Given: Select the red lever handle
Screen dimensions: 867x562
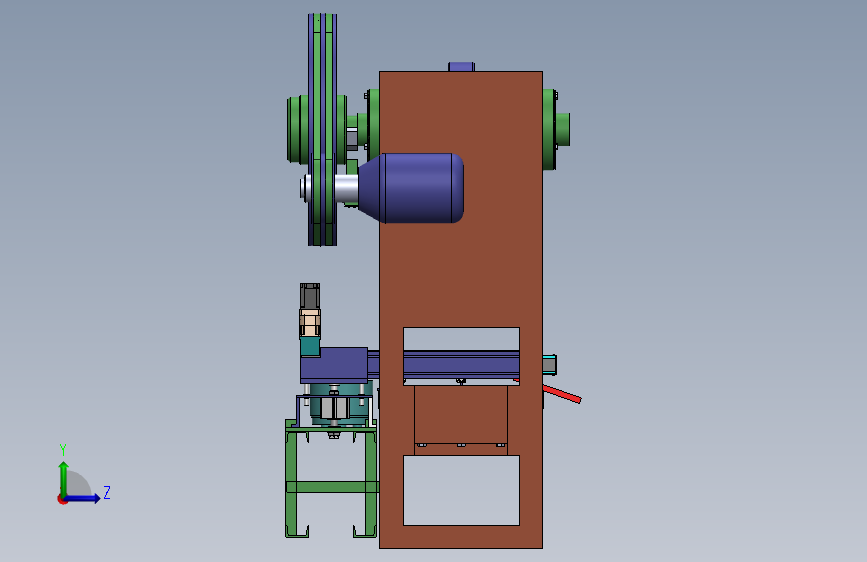Looking at the screenshot, I should pyautogui.click(x=561, y=394).
